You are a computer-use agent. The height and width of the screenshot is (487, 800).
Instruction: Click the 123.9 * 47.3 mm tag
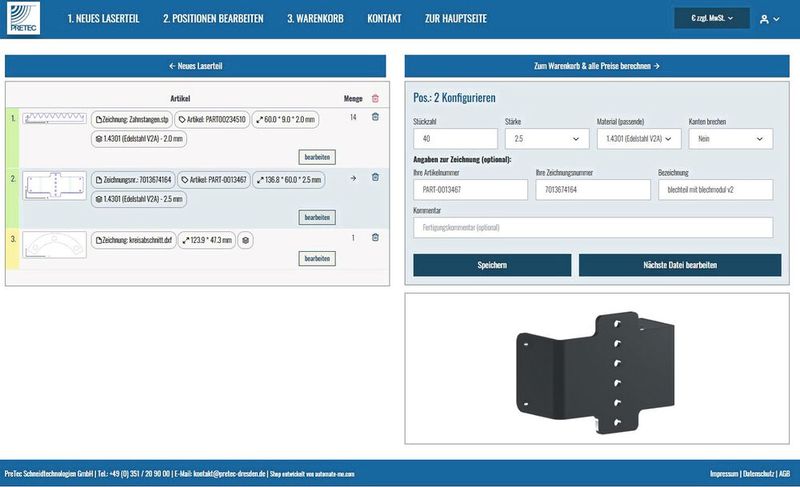click(207, 240)
